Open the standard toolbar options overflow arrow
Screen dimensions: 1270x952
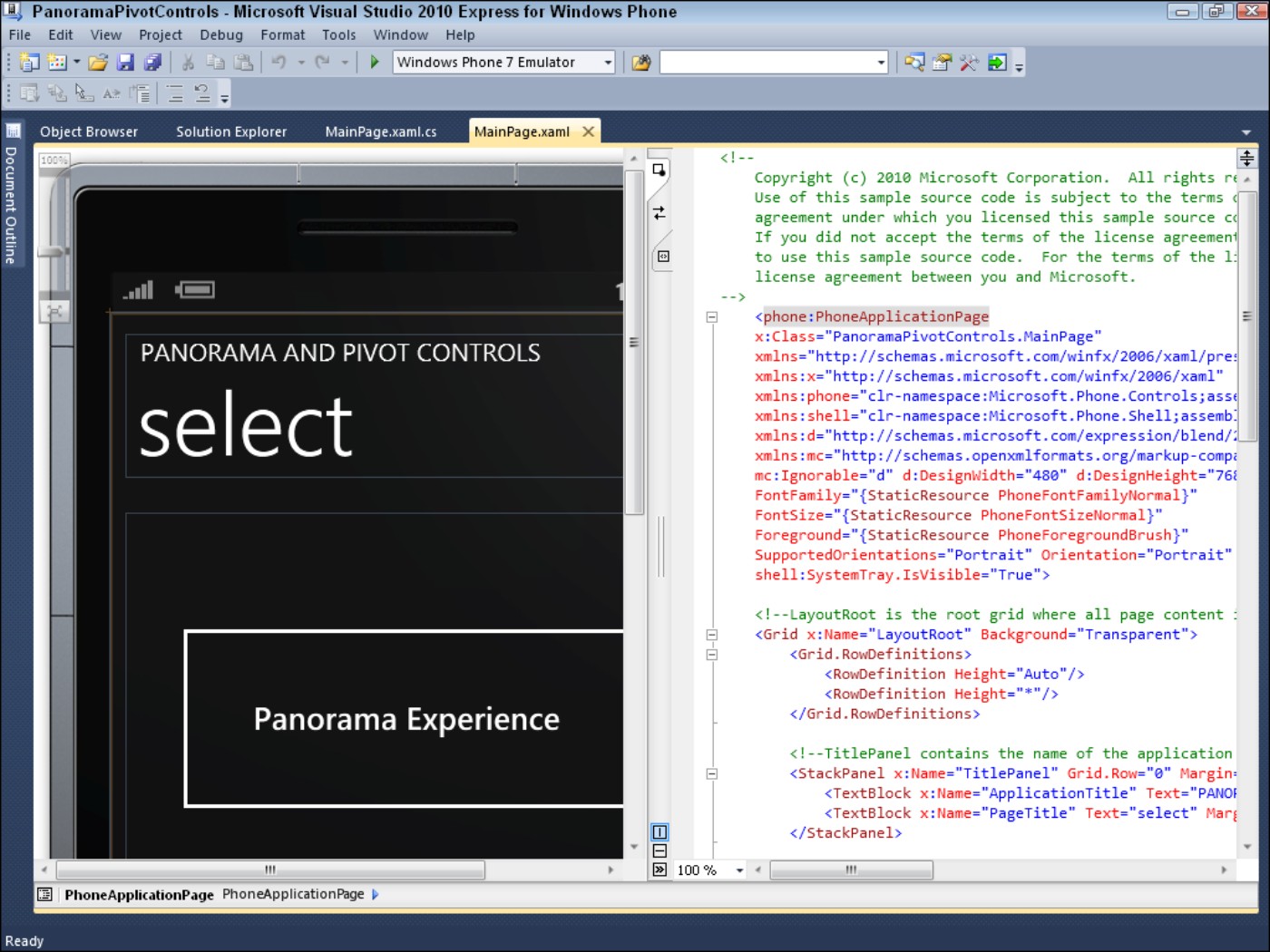[1019, 65]
